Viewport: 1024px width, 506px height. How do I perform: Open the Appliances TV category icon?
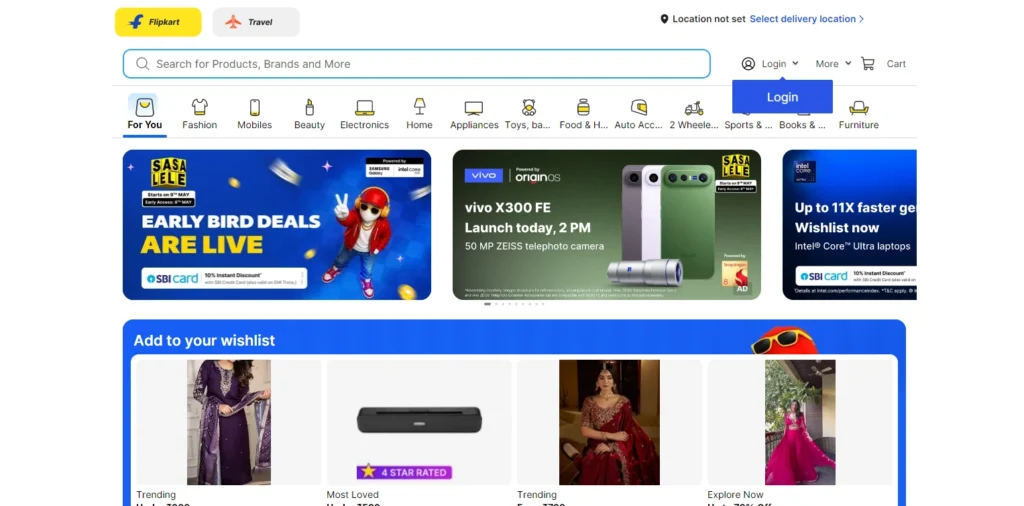pos(474,108)
